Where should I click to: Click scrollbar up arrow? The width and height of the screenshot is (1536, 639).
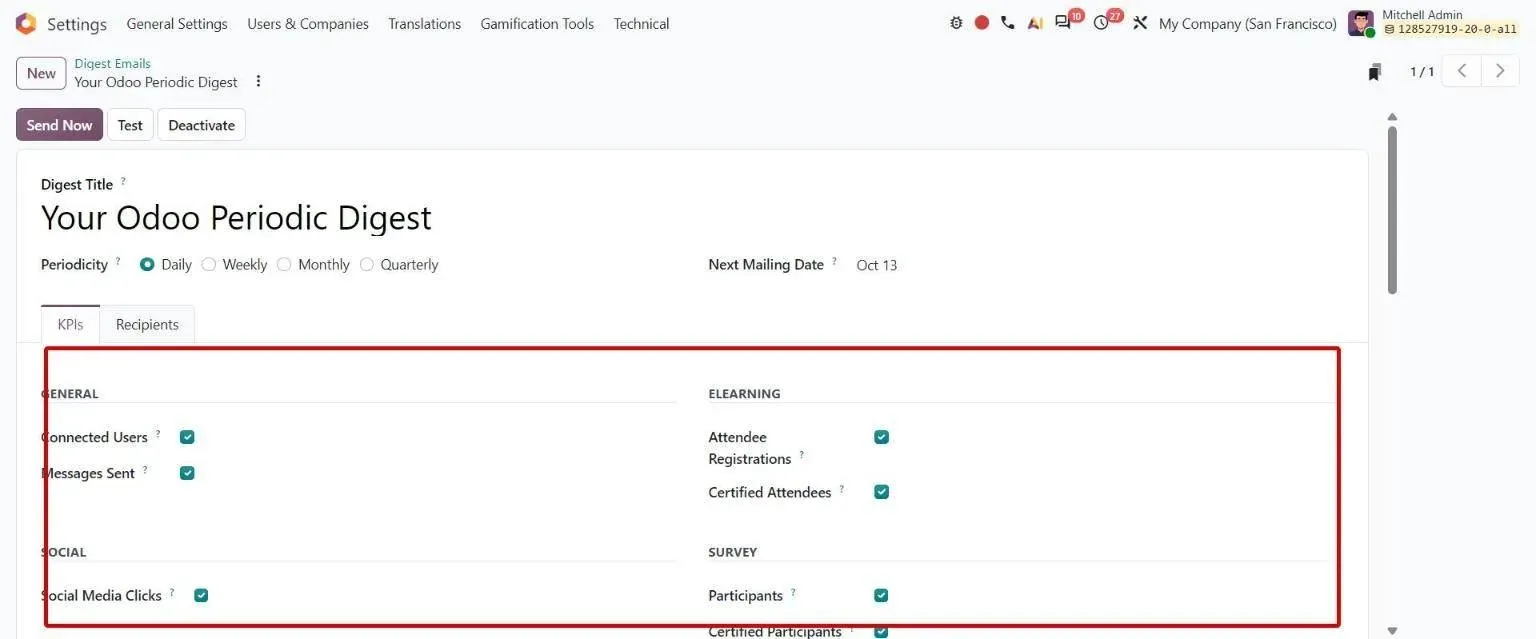click(x=1392, y=117)
